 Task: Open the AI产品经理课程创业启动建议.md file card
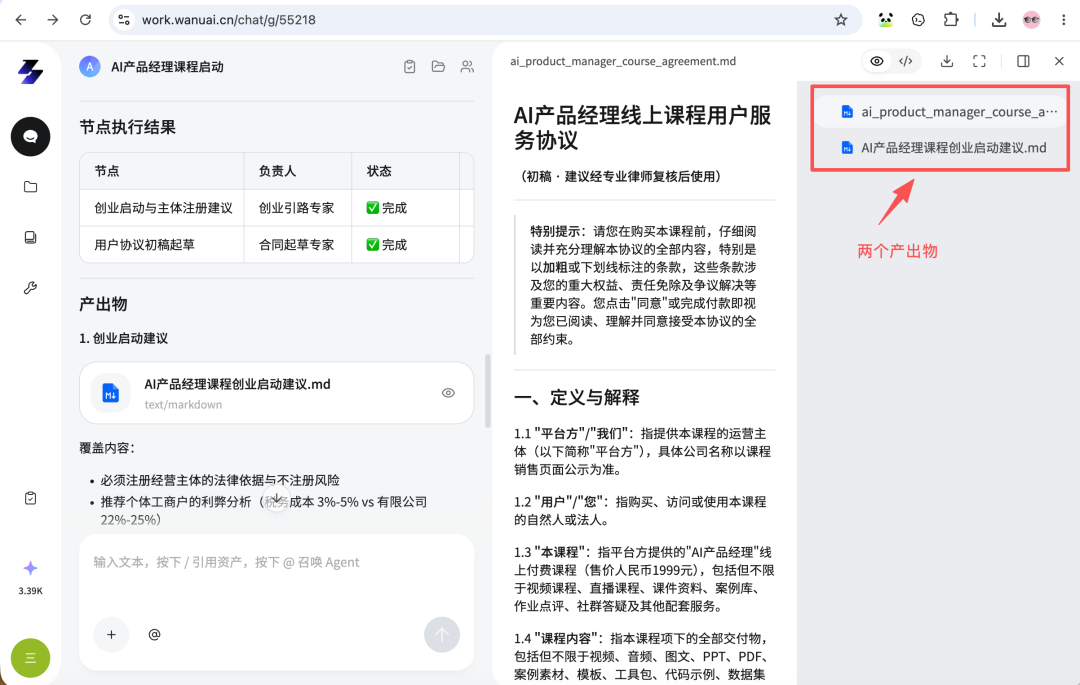tap(276, 393)
